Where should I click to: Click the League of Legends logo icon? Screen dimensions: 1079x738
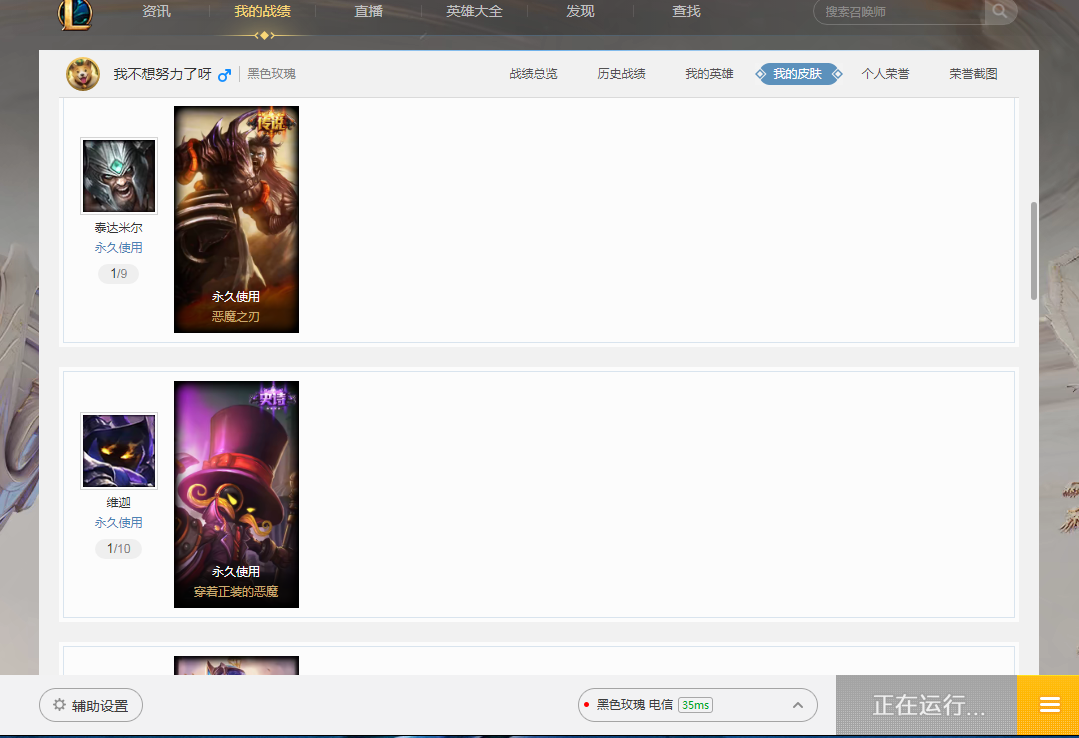pyautogui.click(x=75, y=14)
